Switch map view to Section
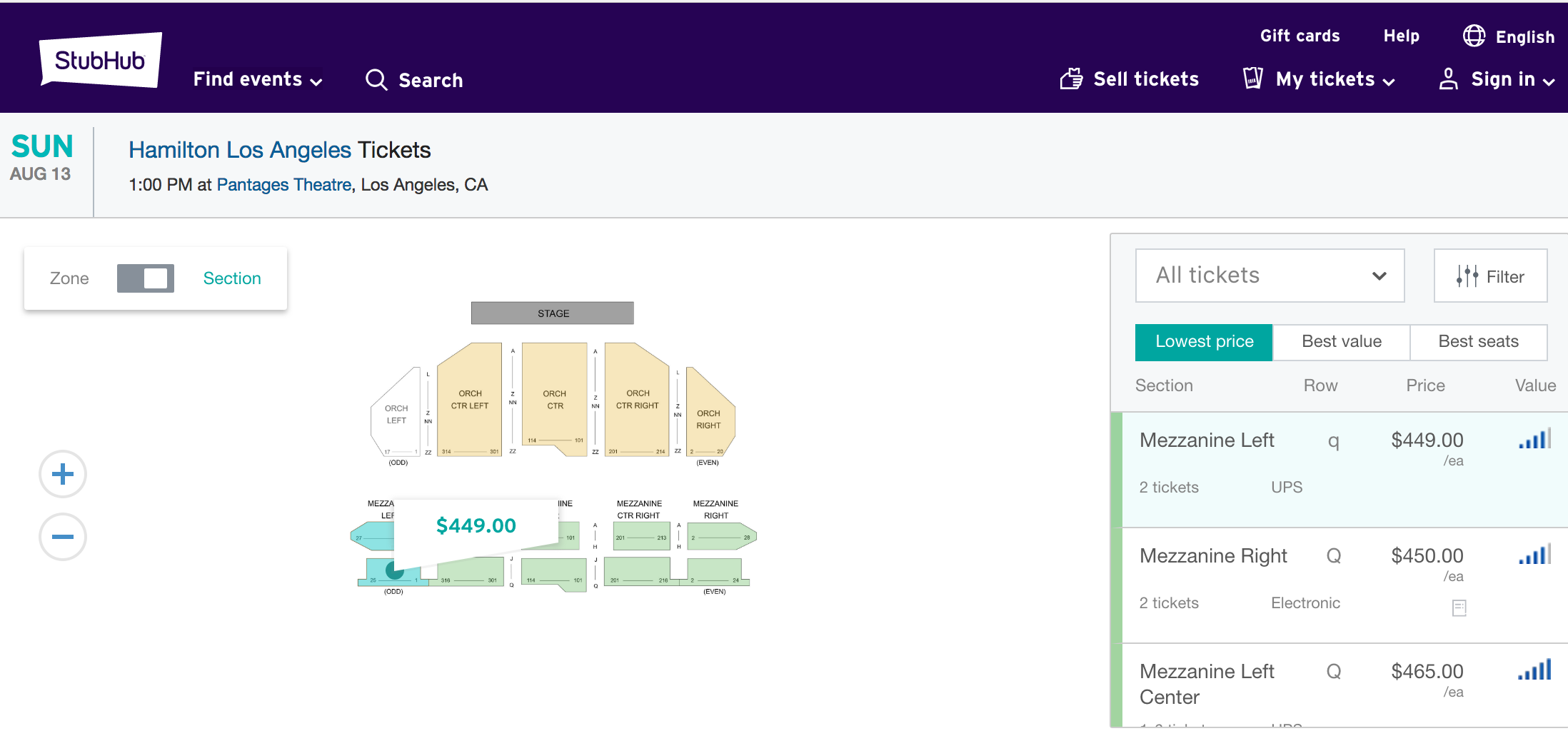This screenshot has width=1568, height=731. click(232, 278)
